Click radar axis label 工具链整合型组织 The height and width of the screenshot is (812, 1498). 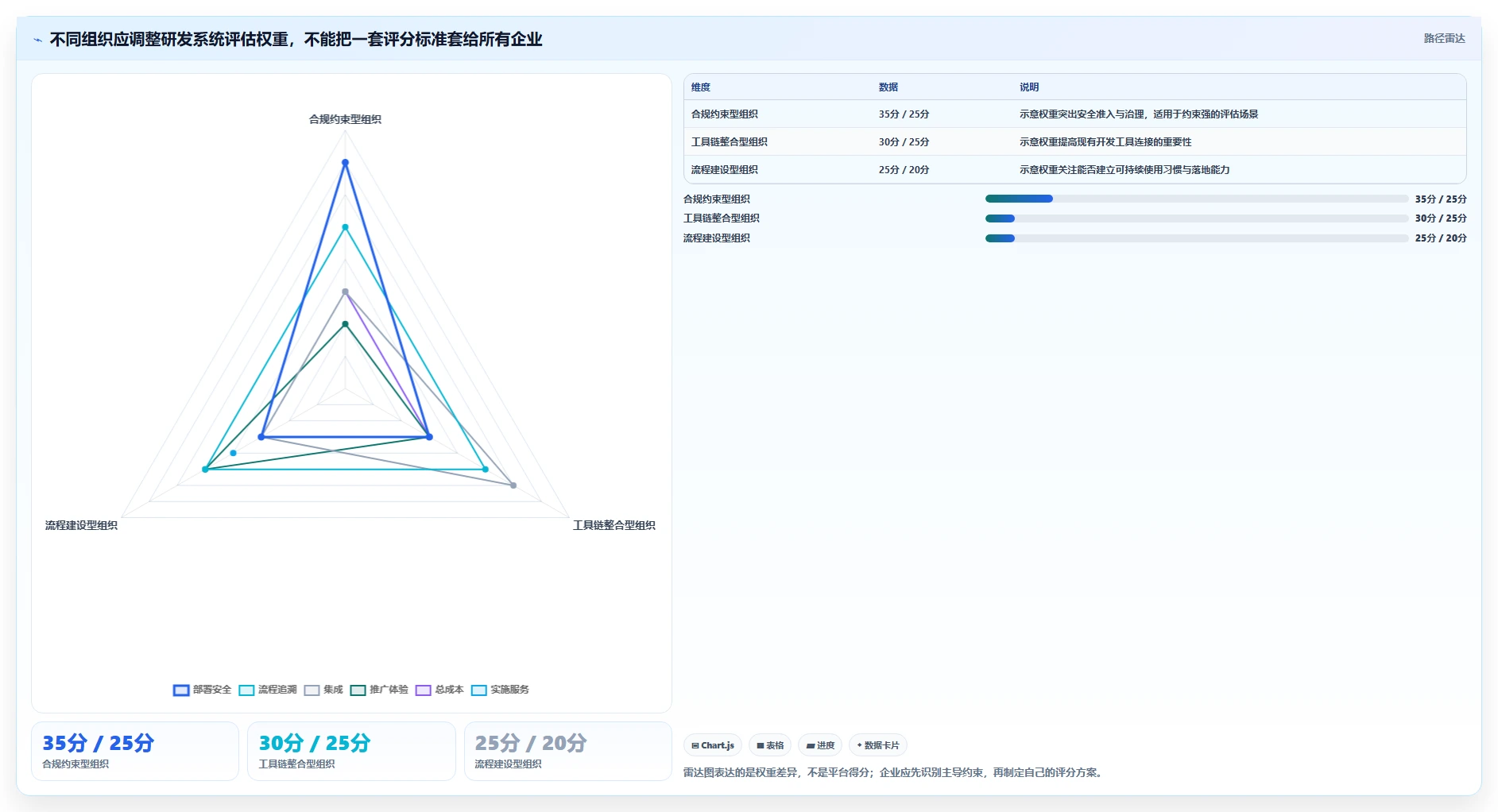coord(614,525)
